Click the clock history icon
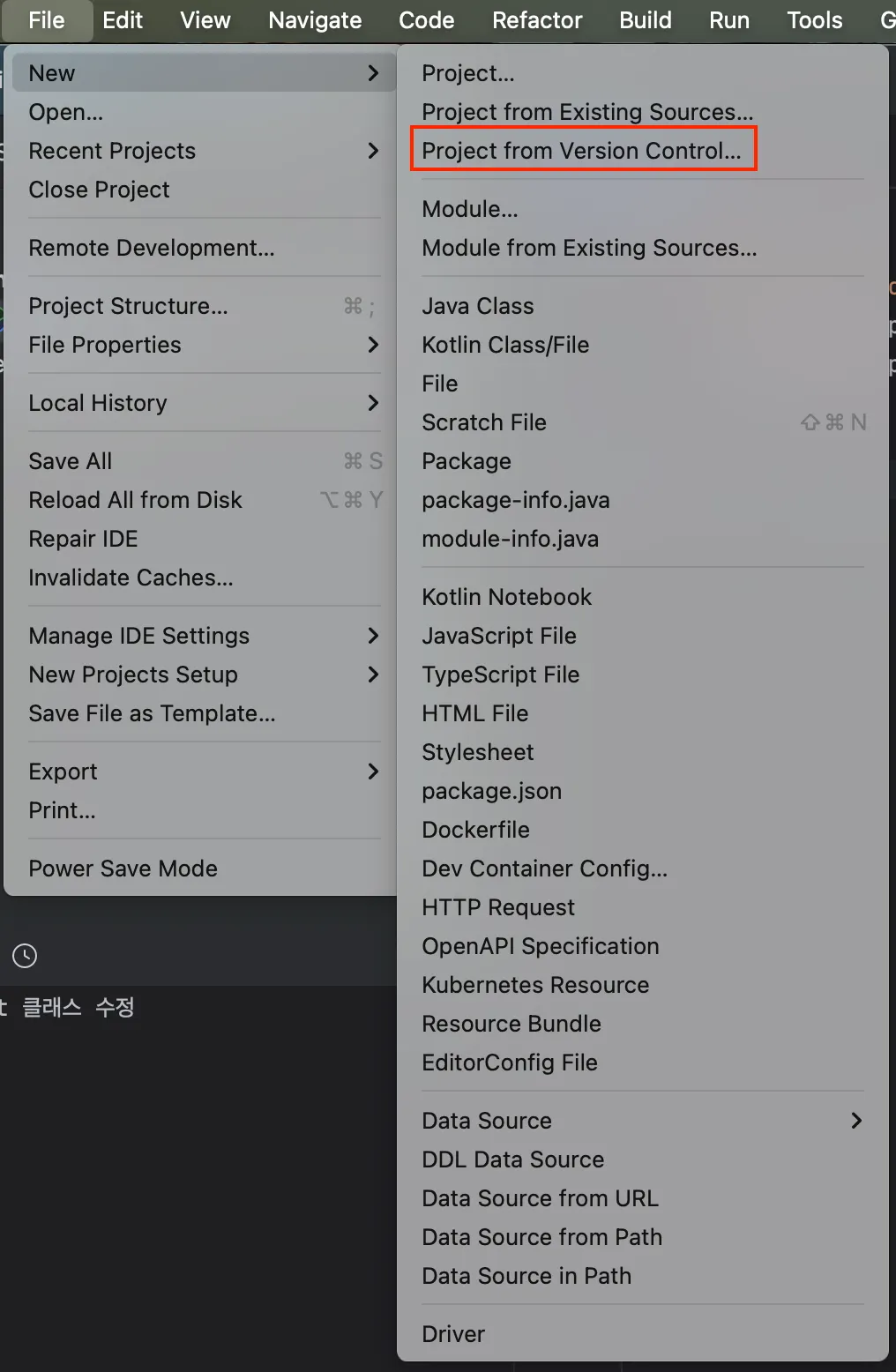Viewport: 896px width, 1372px height. tap(25, 956)
